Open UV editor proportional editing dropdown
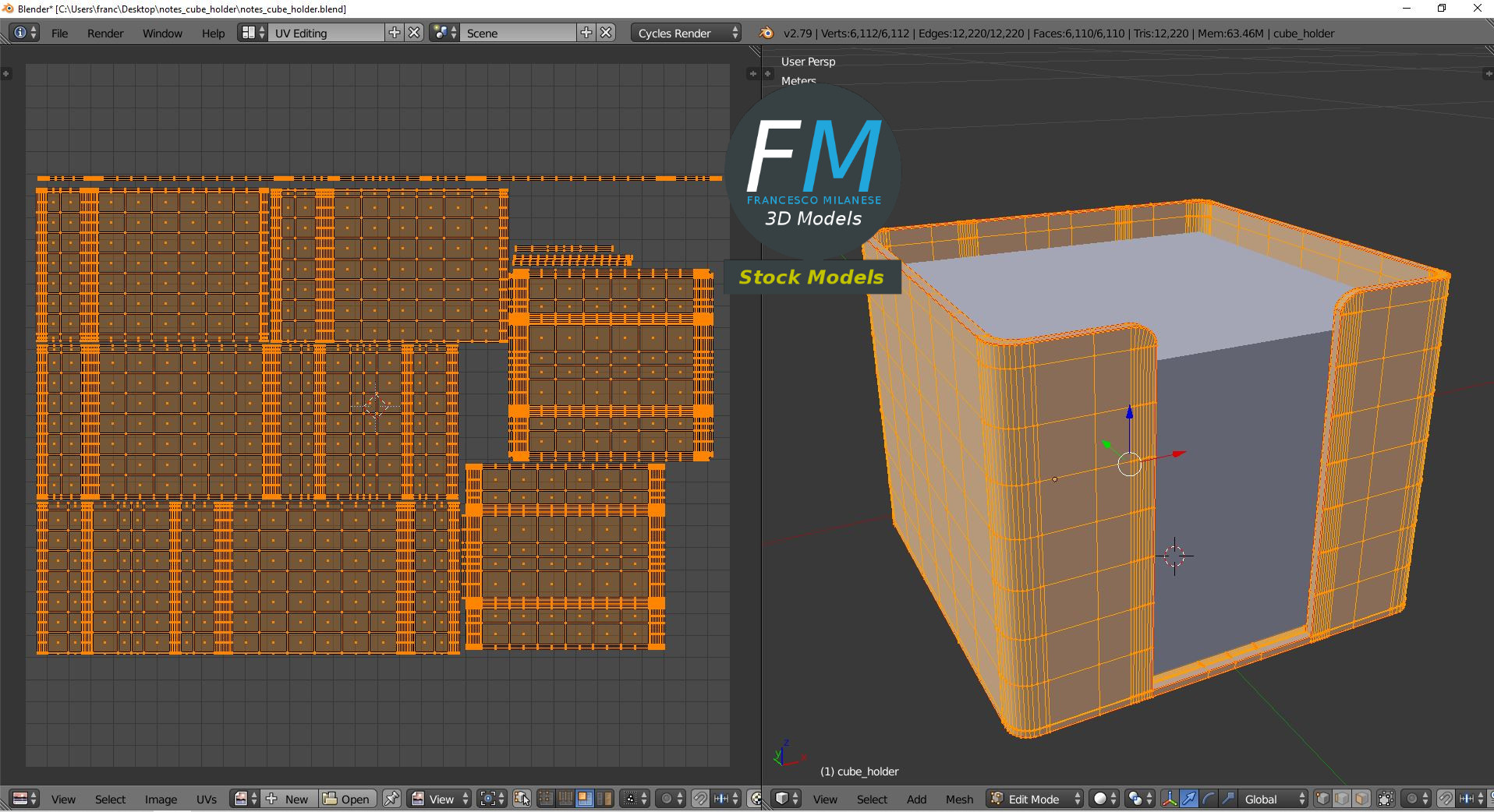The image size is (1494, 812). pyautogui.click(x=670, y=799)
